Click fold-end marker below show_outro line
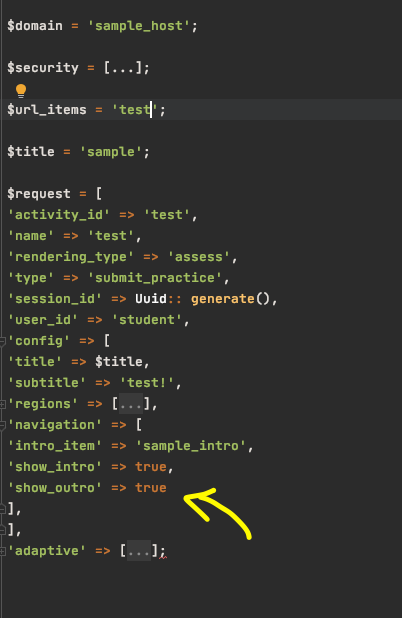 coord(2,509)
